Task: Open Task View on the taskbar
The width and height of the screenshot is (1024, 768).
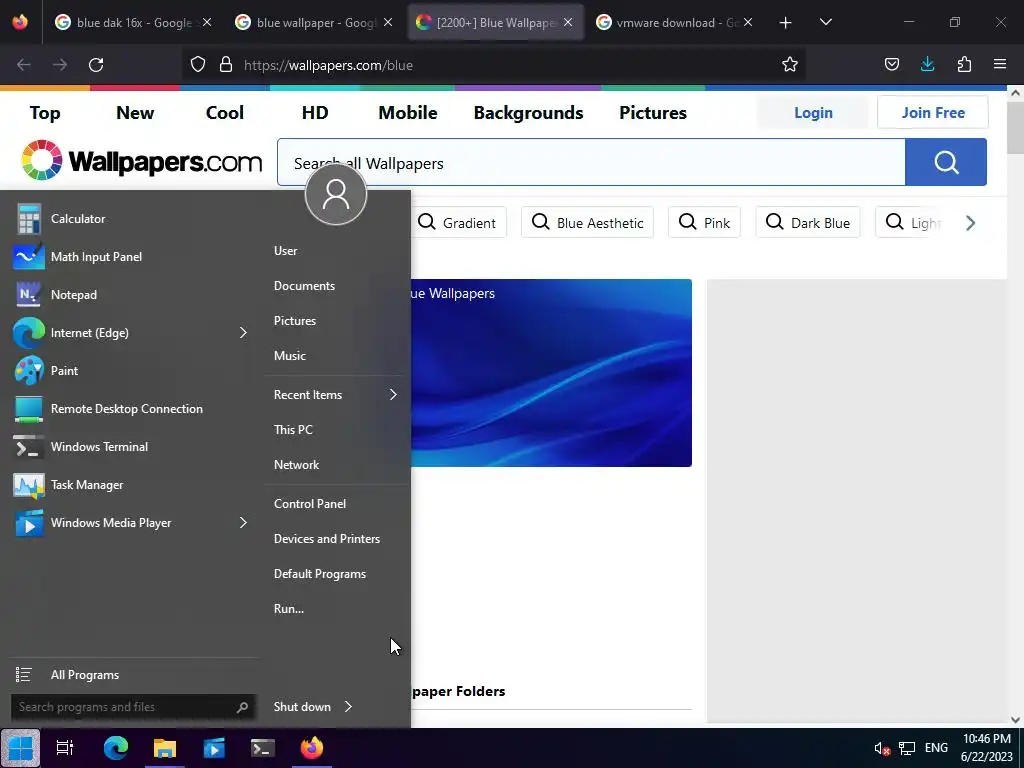Action: [x=65, y=748]
